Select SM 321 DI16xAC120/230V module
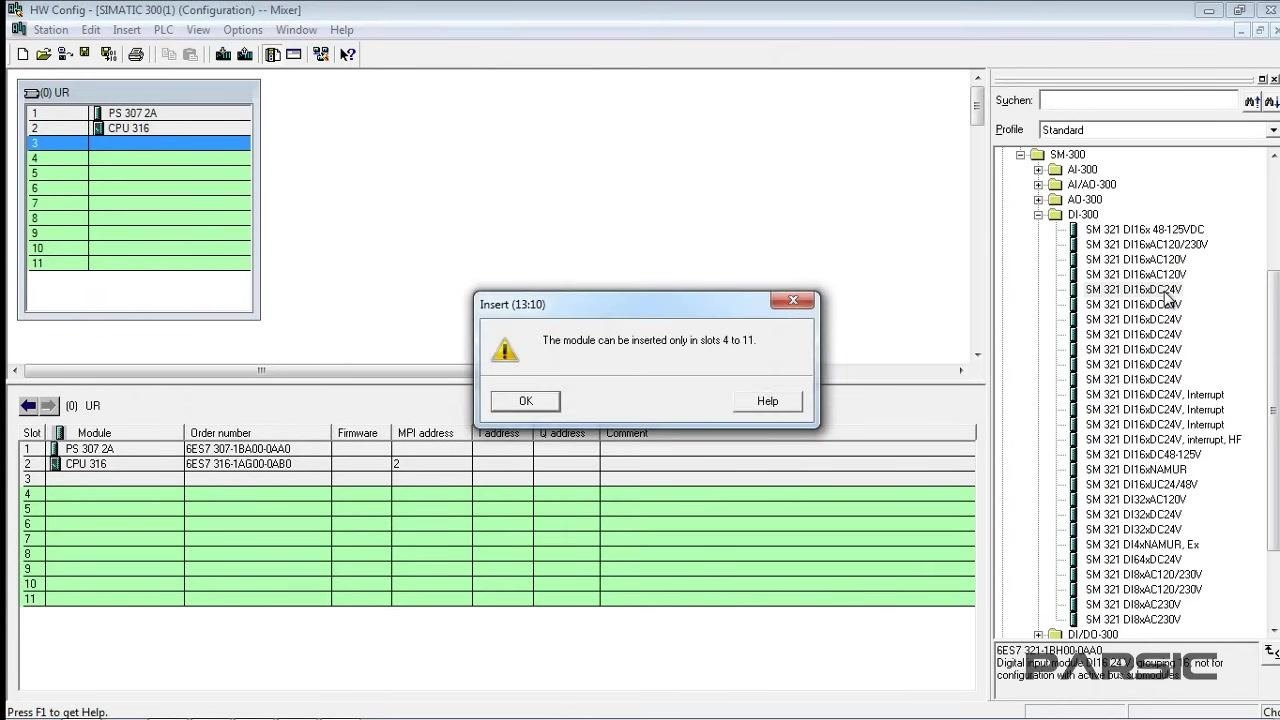This screenshot has width=1280, height=720. tap(1146, 244)
